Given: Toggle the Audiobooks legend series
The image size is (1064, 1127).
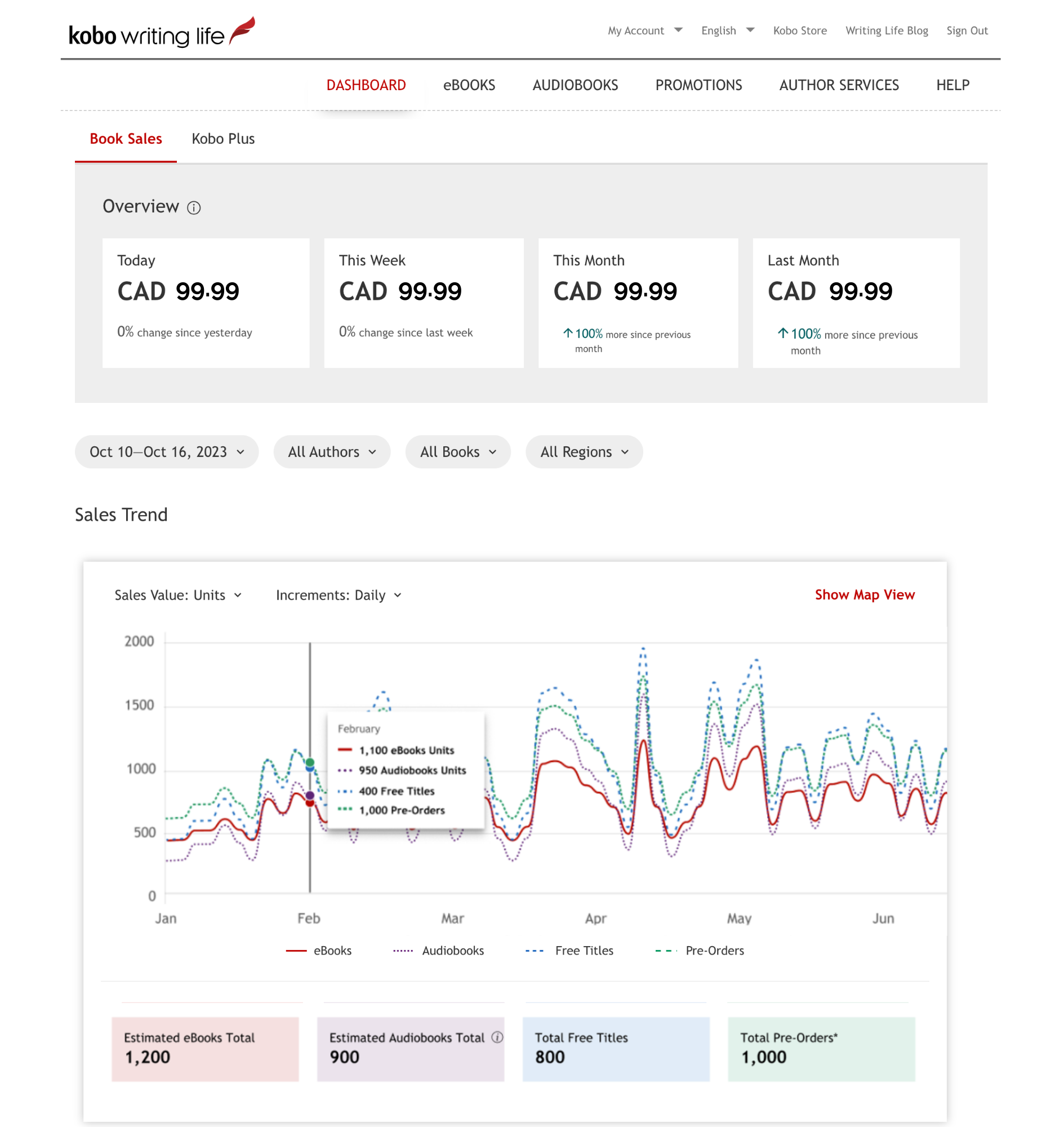Looking at the screenshot, I should [x=438, y=951].
